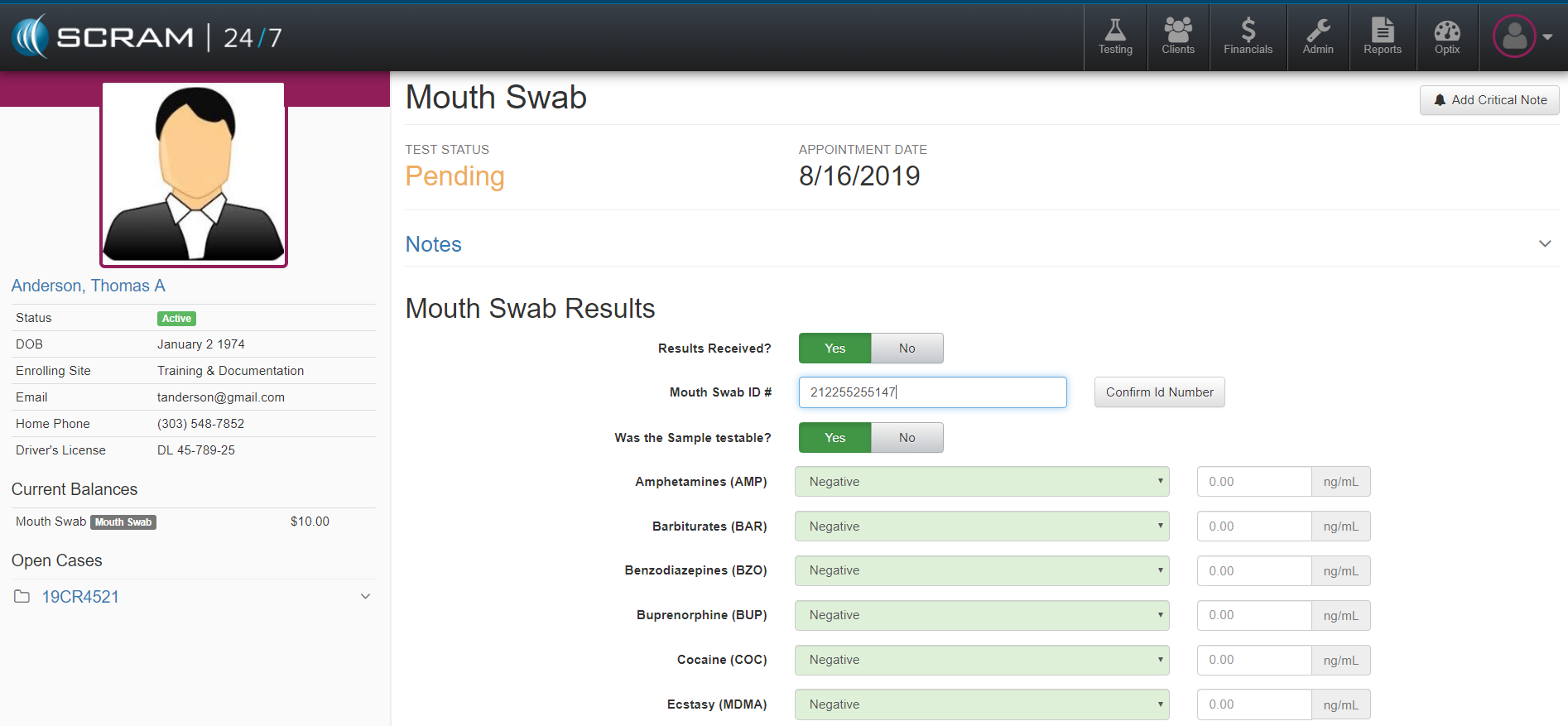Open the Amphetamines (AMP) result dropdown
This screenshot has width=1568, height=726.
(981, 482)
